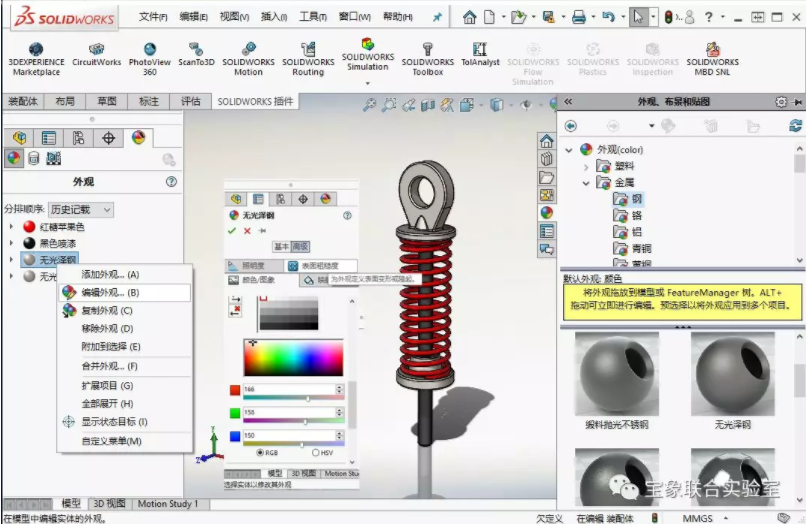Screen dimensions: 806x526
Task: Select the 钢 folder in tree
Action: [x=628, y=199]
